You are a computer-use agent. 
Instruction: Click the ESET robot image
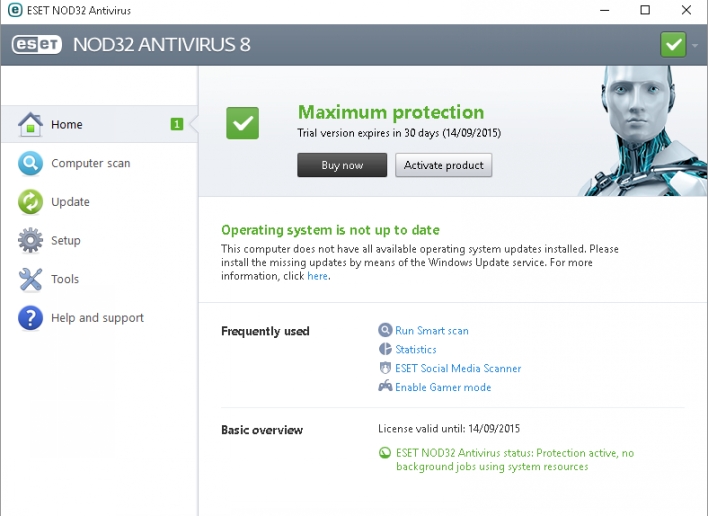[642, 131]
